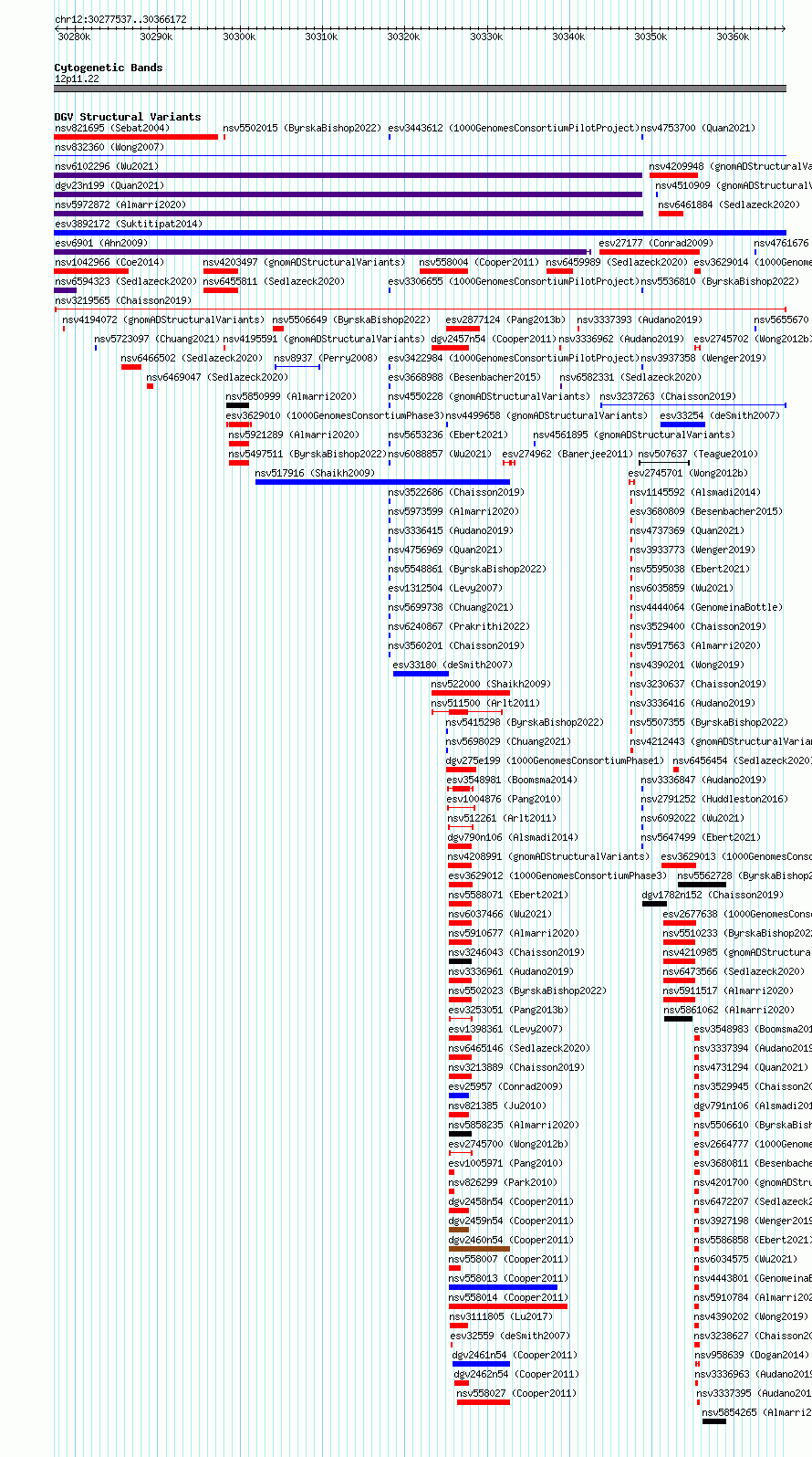Open variant esv3548981 (Boomsma2014) label
812x1457 pixels.
pos(513,781)
